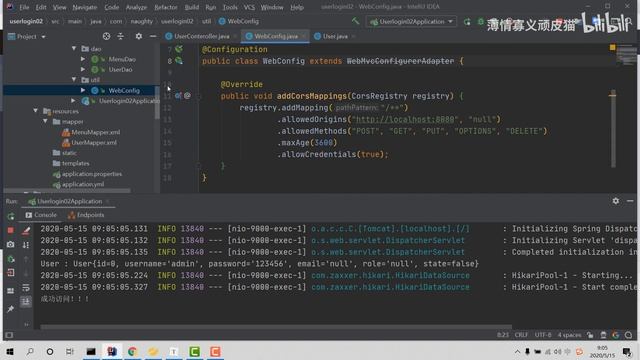Open the Project panel gear settings
This screenshot has height=360, width=640.
(139, 36)
